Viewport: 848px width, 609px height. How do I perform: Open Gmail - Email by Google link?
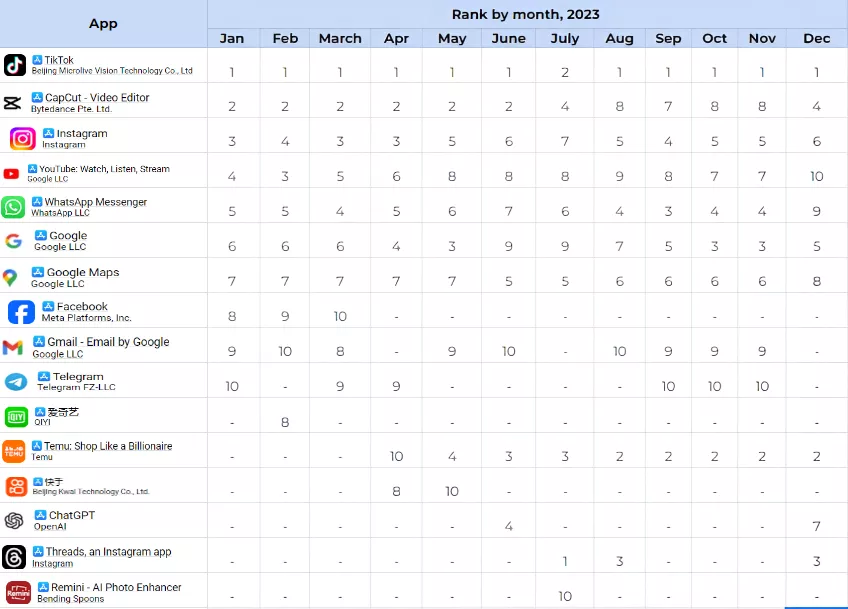click(x=108, y=342)
